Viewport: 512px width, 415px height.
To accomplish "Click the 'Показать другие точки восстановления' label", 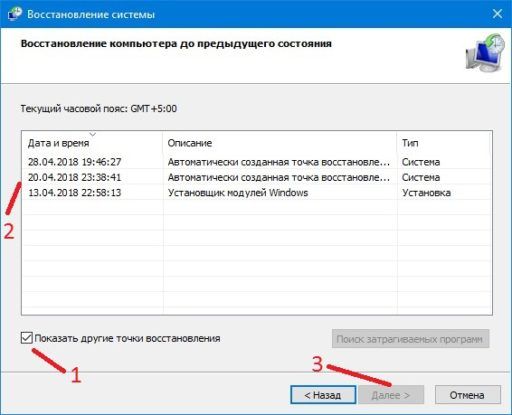I will 127,338.
